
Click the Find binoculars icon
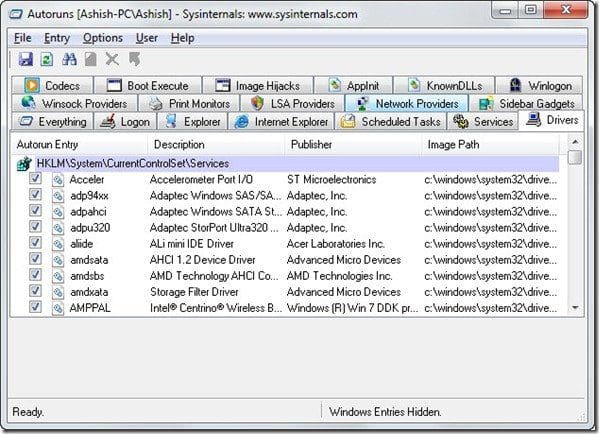tap(69, 59)
